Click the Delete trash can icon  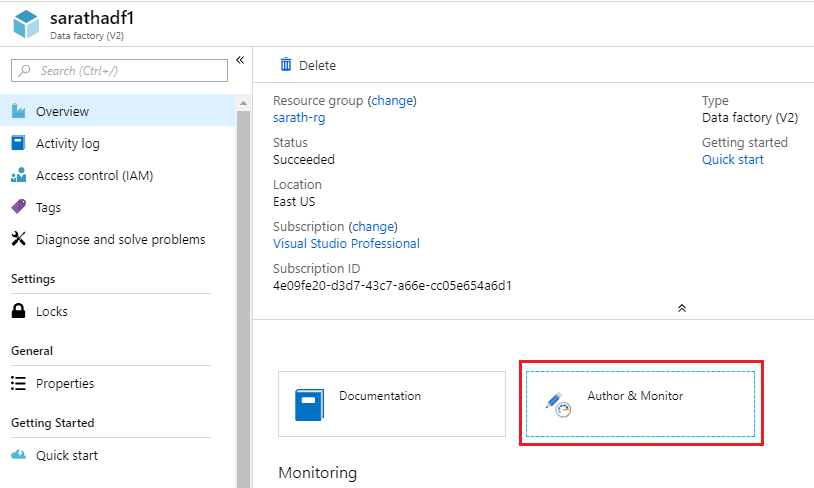[x=286, y=64]
